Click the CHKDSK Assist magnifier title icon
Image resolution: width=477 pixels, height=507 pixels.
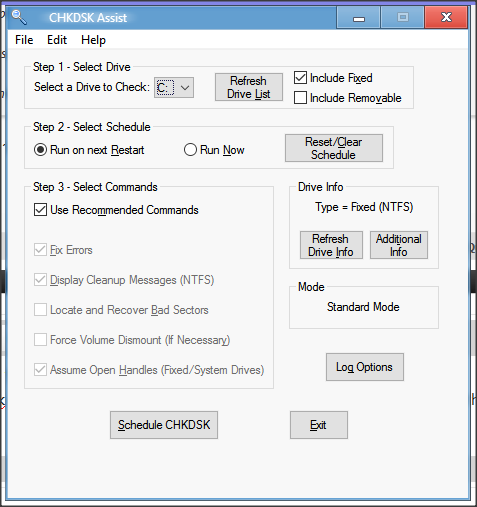[x=19, y=17]
